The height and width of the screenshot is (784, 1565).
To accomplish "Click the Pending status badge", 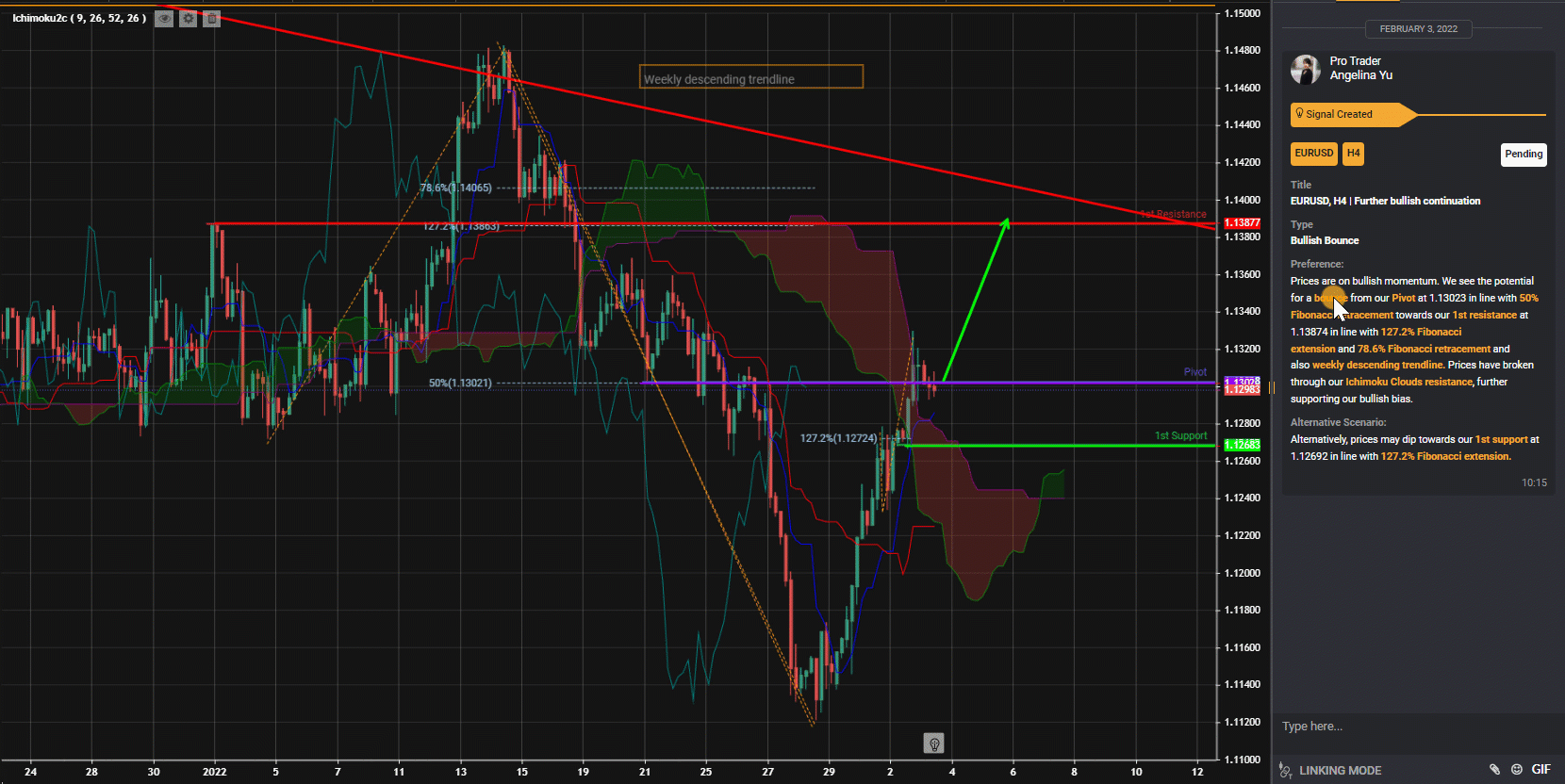I will 1524,155.
